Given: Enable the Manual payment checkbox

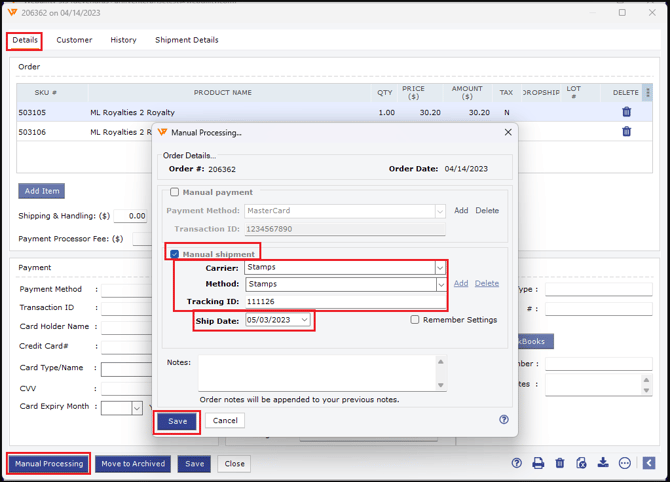Looking at the screenshot, I should (175, 192).
